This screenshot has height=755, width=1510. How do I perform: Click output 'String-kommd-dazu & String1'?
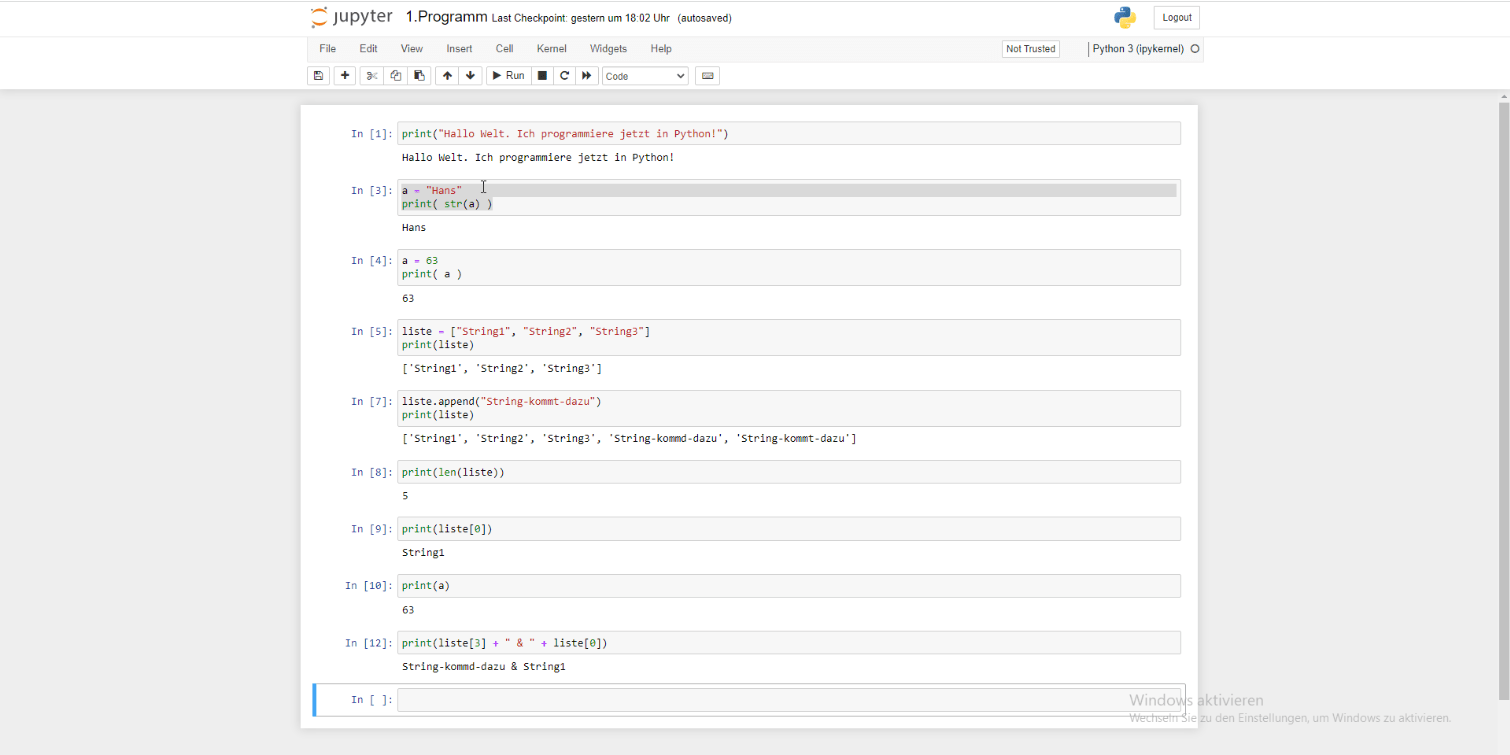point(484,666)
